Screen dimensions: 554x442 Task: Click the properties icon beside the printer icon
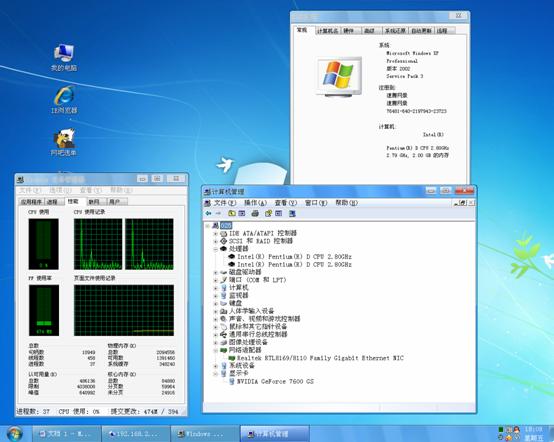(268, 213)
